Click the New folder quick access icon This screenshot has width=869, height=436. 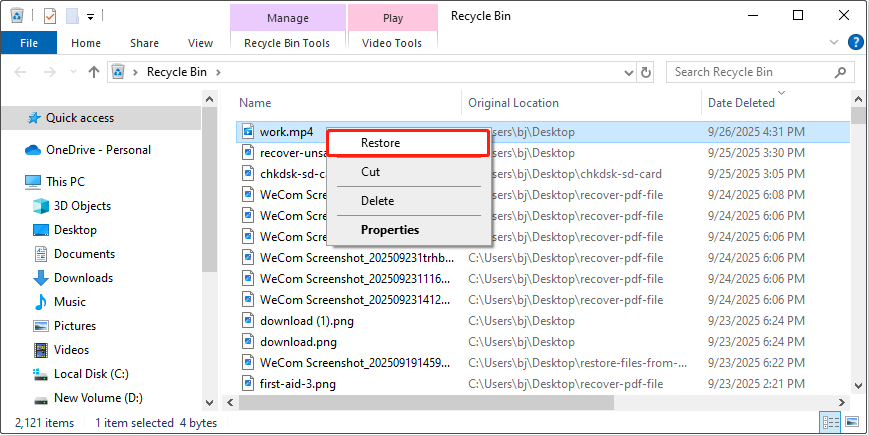point(73,16)
